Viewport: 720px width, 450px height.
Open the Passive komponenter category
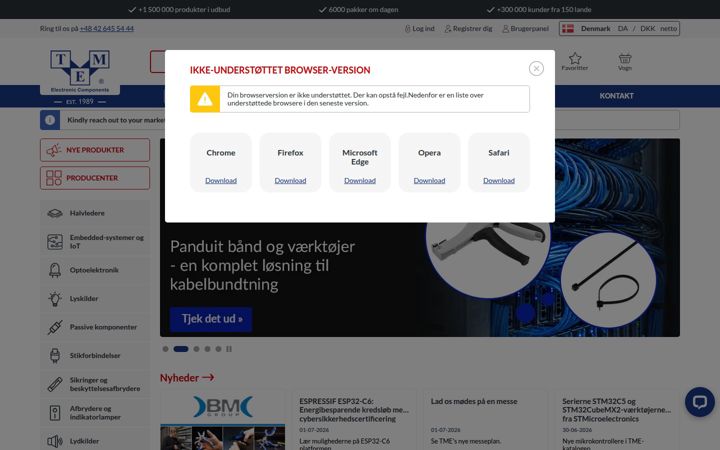[95, 327]
